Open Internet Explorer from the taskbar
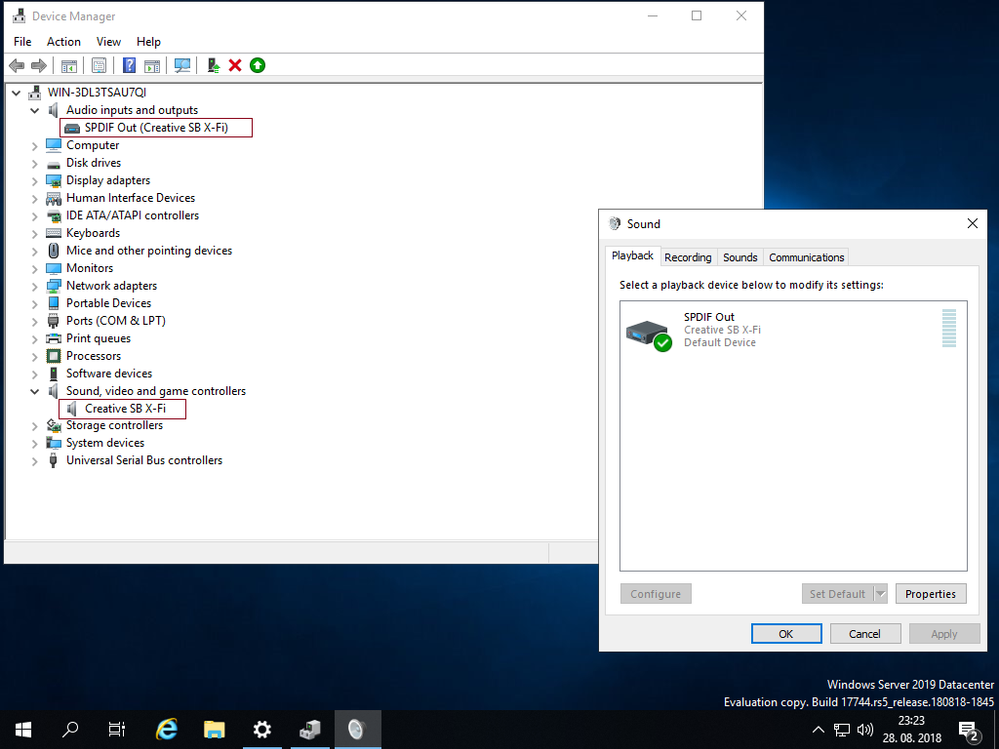 [166, 729]
